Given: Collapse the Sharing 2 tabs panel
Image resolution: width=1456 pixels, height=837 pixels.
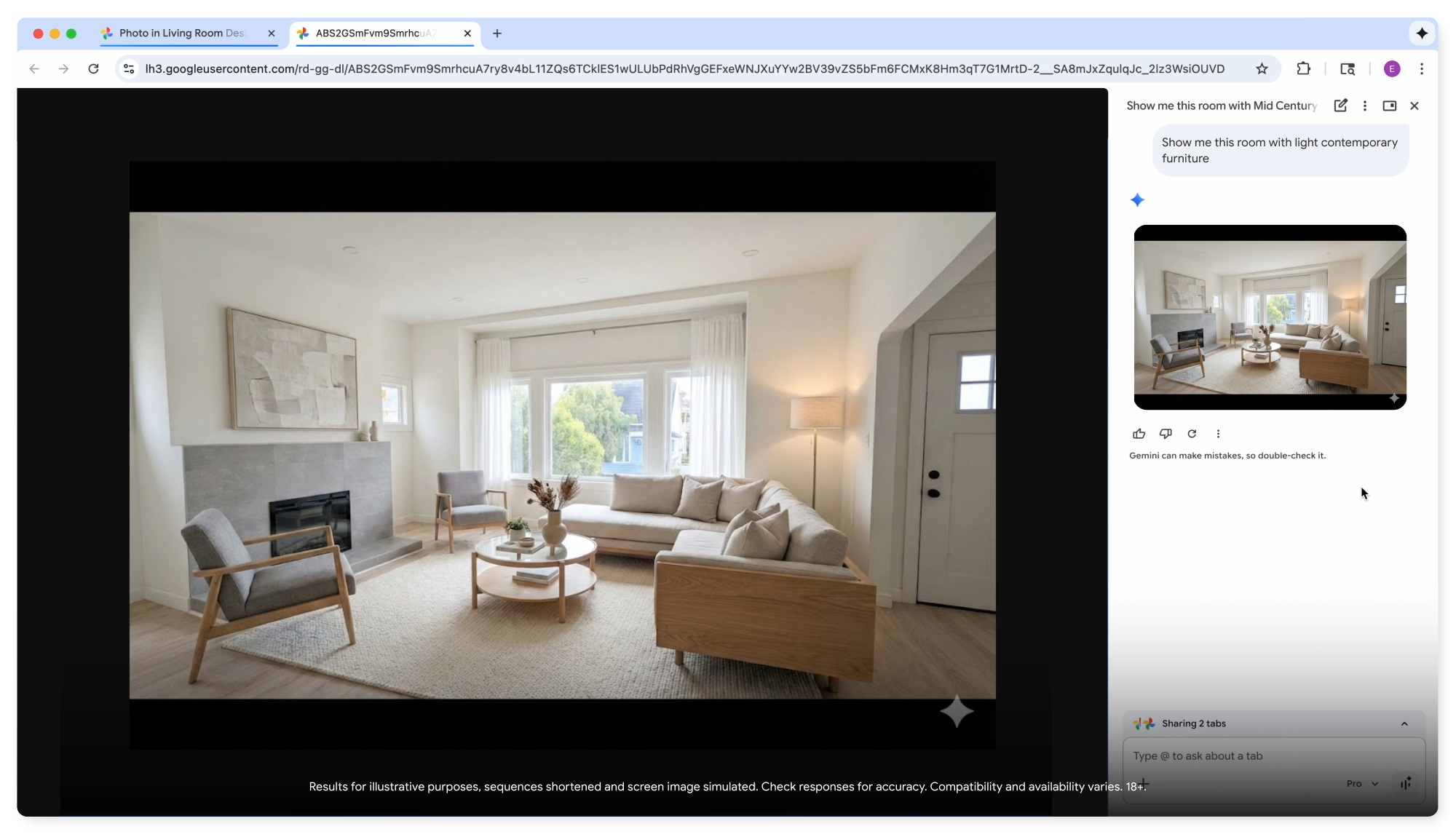Looking at the screenshot, I should tap(1404, 723).
